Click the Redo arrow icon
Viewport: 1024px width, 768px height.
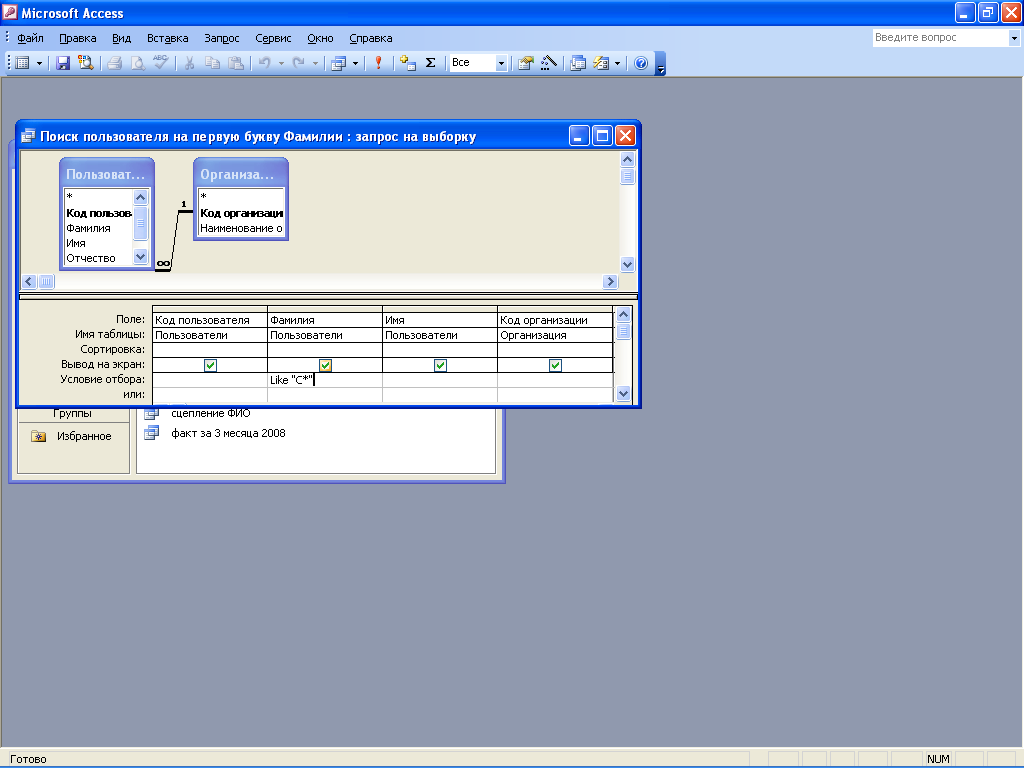(298, 63)
